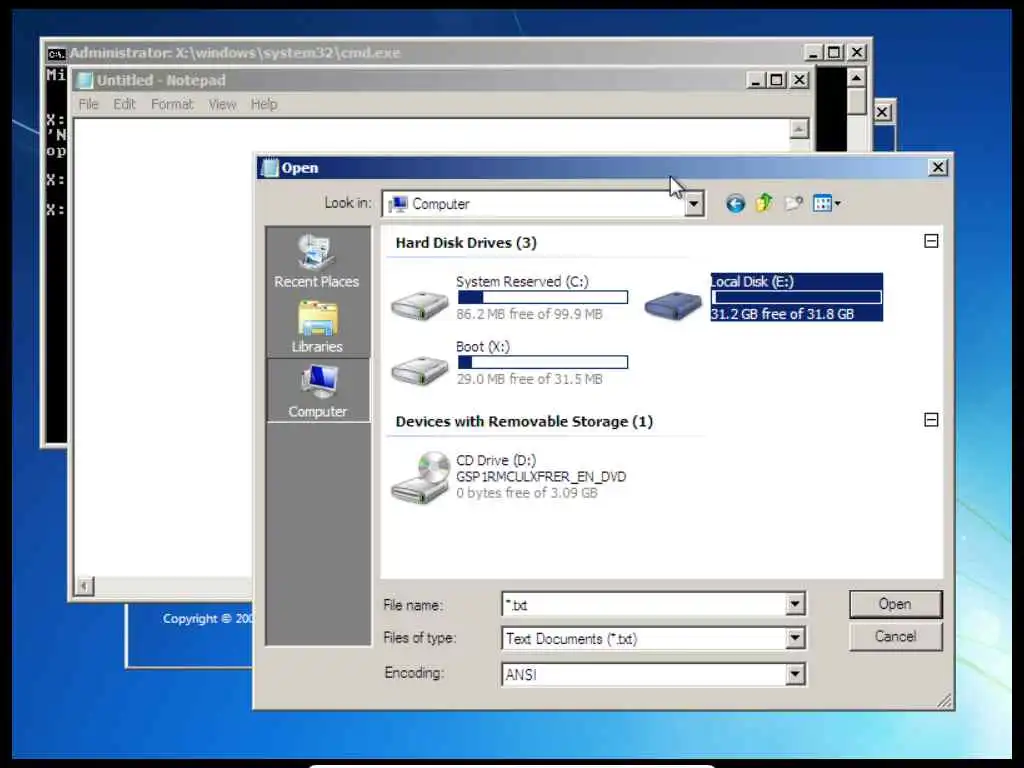Click the Computer icon in Look in box
This screenshot has height=768, width=1024.
point(397,204)
